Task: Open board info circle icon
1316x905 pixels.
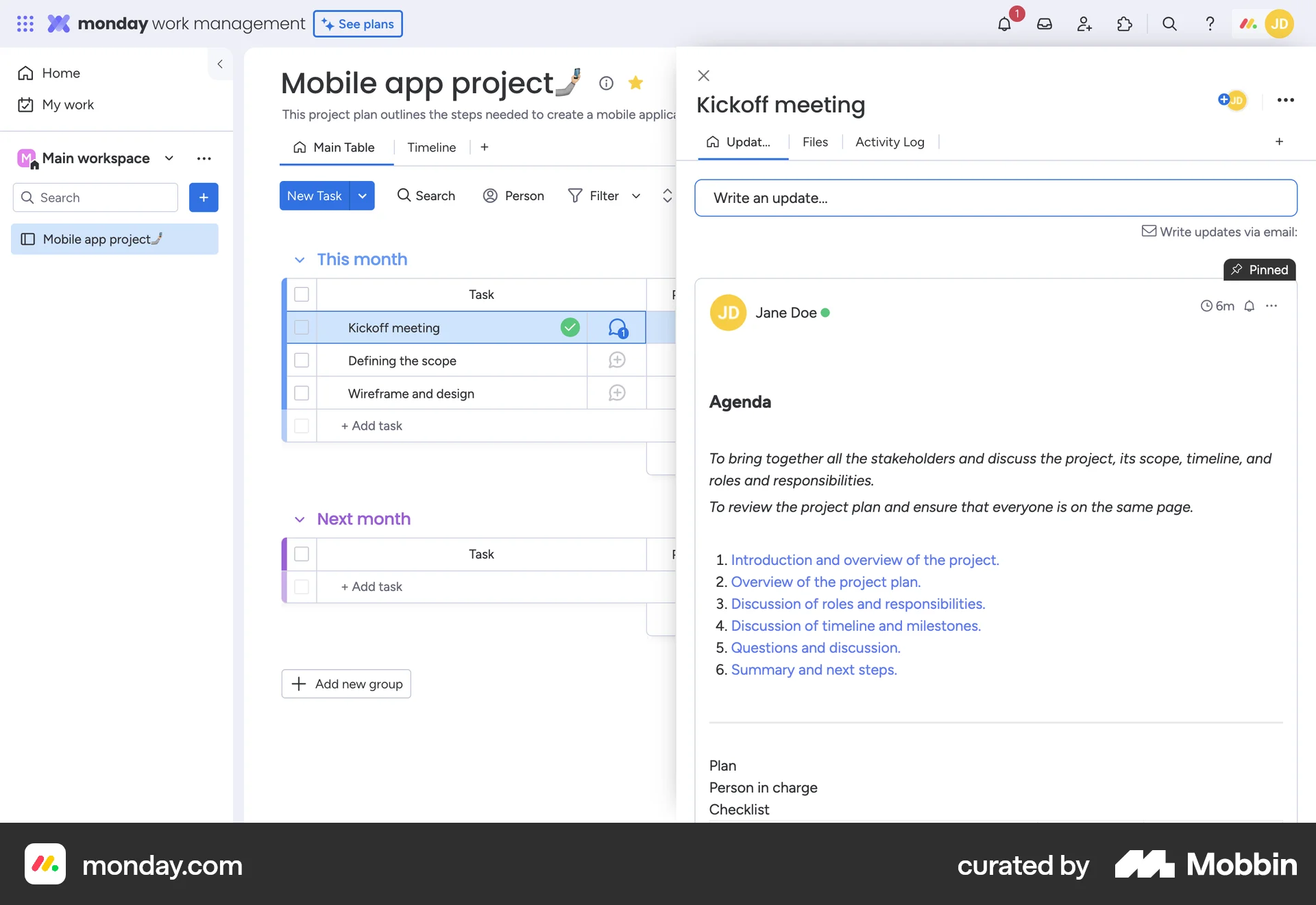Action: click(606, 83)
